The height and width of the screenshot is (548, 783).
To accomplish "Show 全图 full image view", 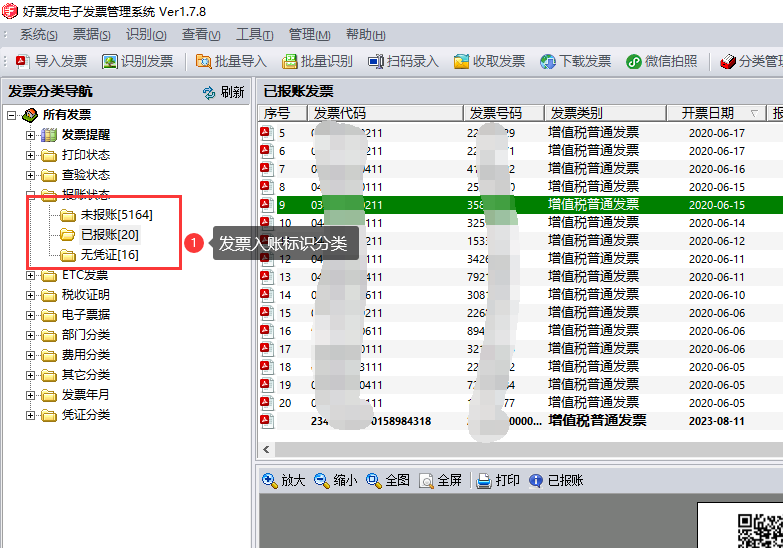I will click(374, 481).
